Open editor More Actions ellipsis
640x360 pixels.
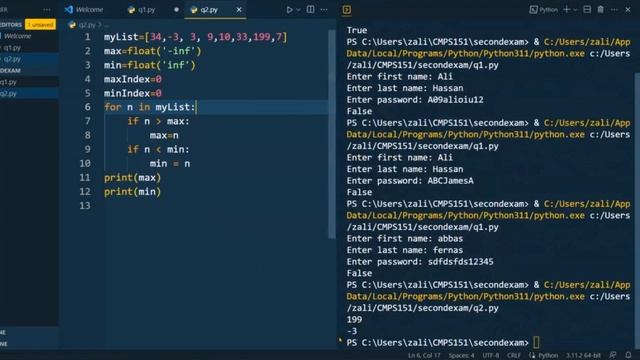tap(324, 9)
